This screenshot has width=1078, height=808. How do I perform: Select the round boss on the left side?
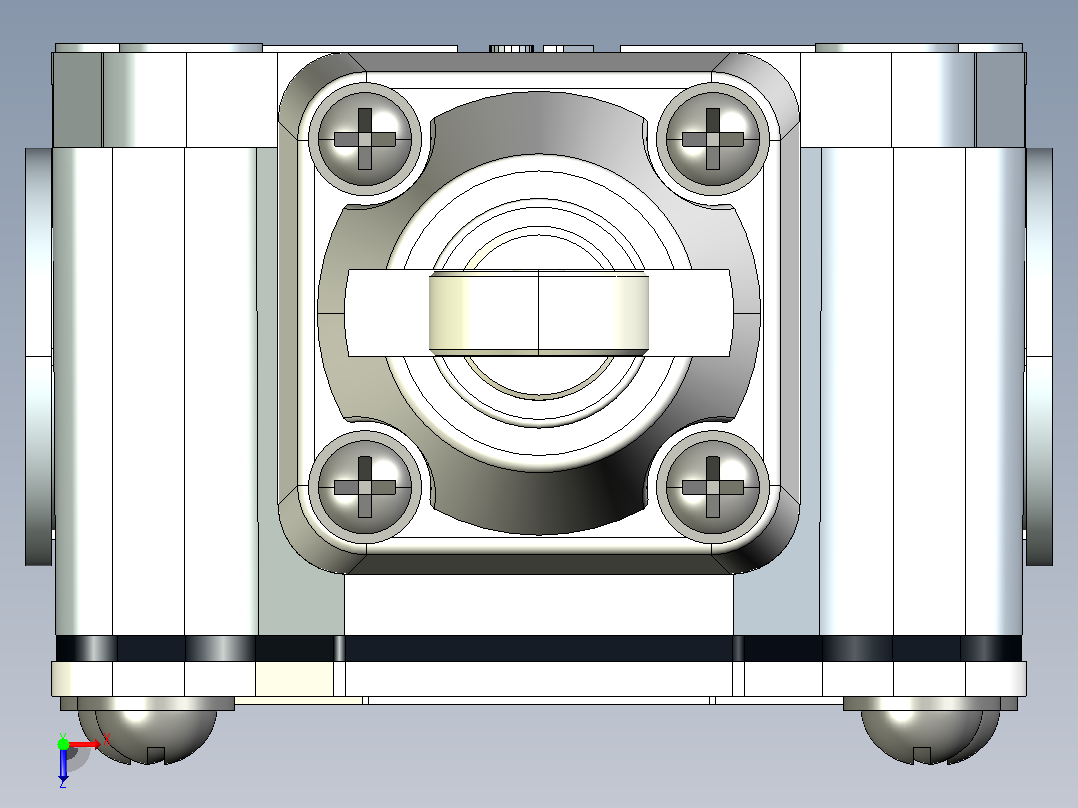pyautogui.click(x=39, y=356)
